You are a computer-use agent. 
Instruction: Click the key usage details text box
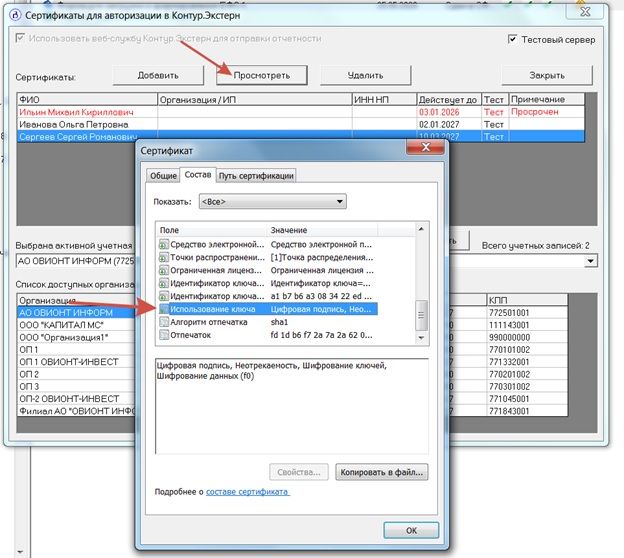pos(292,406)
